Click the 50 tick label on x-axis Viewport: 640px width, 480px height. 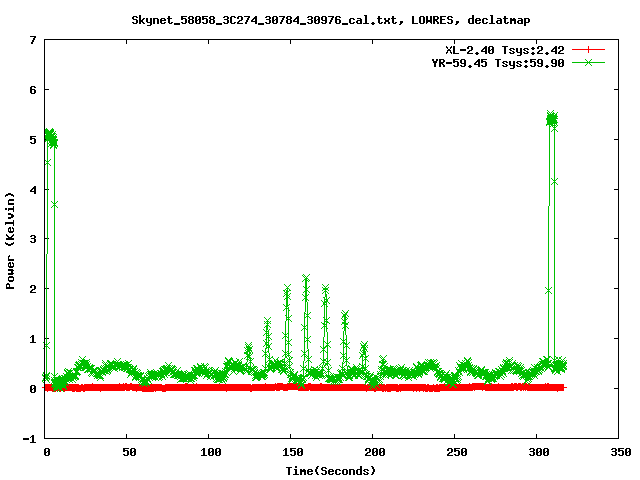pyautogui.click(x=128, y=453)
